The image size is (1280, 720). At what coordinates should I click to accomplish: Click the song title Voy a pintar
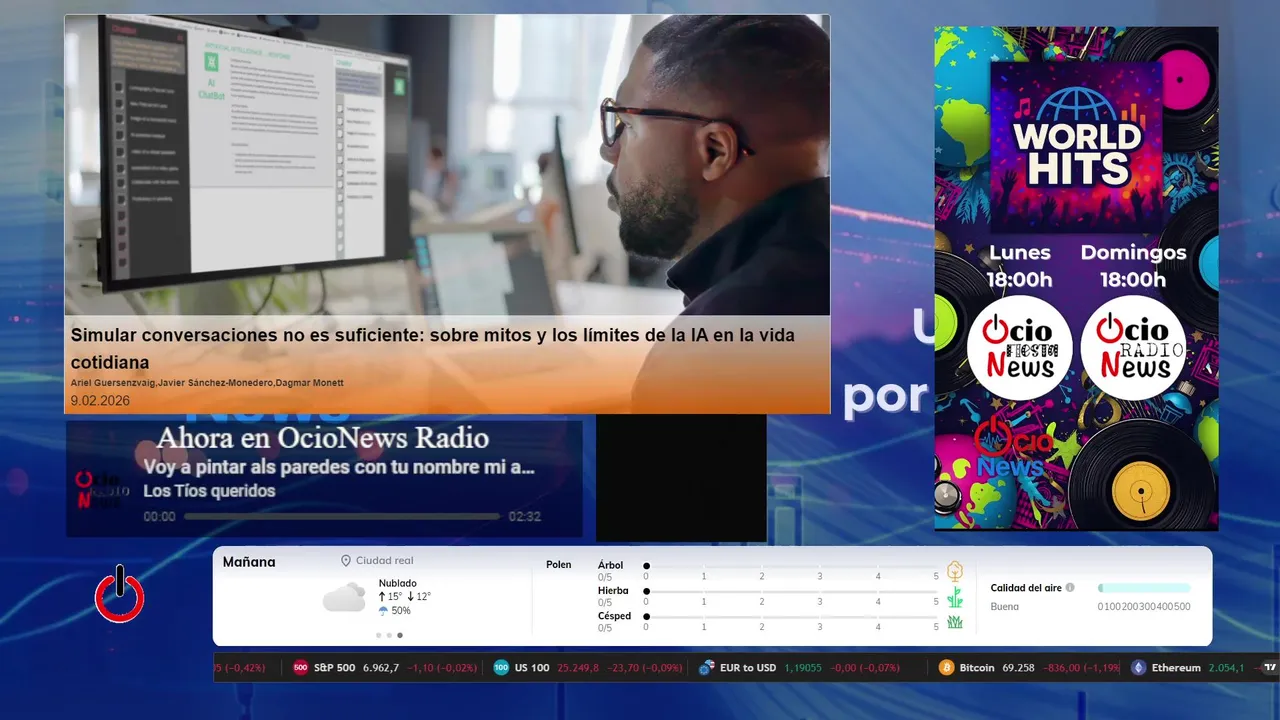point(339,467)
